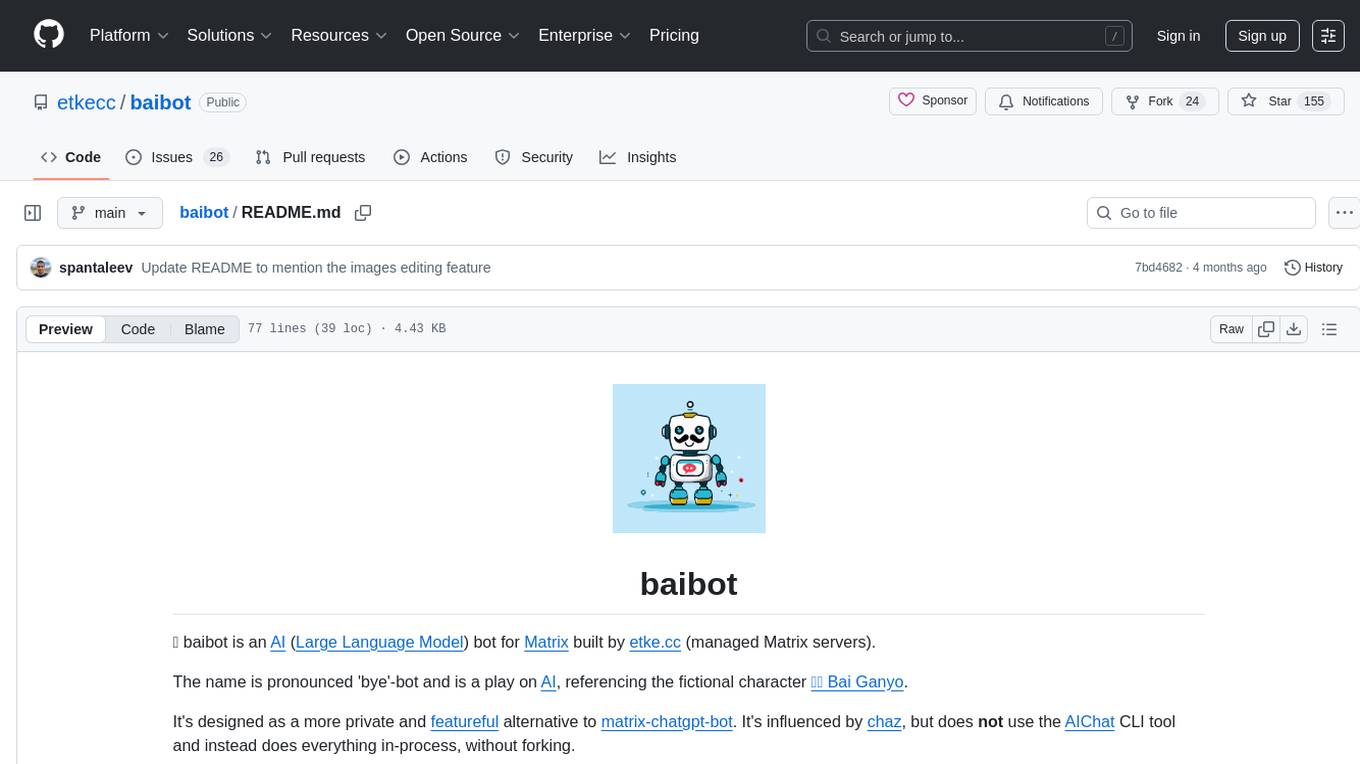Open the matrix-chatgpt-bot link
The image size is (1360, 764).
(667, 721)
